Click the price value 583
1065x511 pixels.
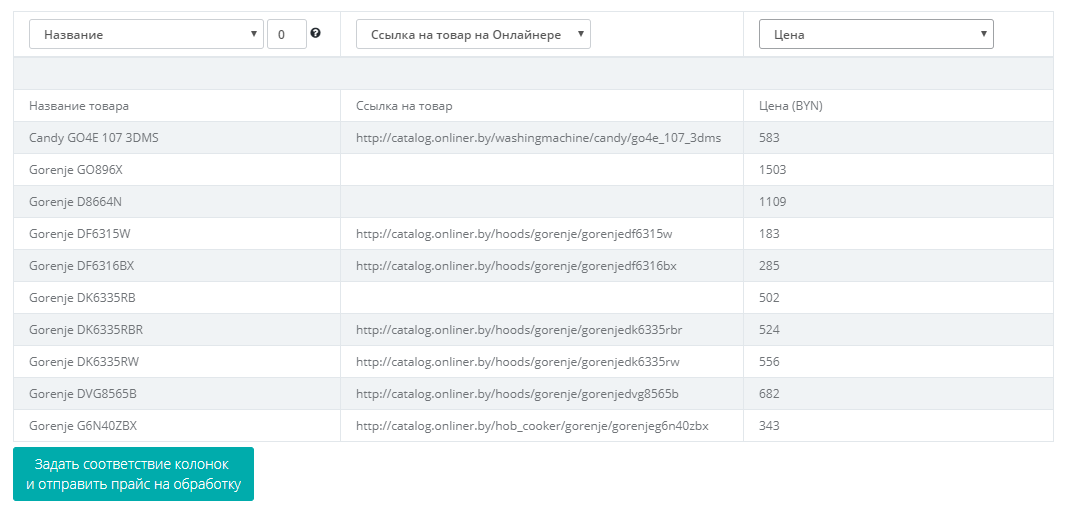pyautogui.click(x=770, y=138)
